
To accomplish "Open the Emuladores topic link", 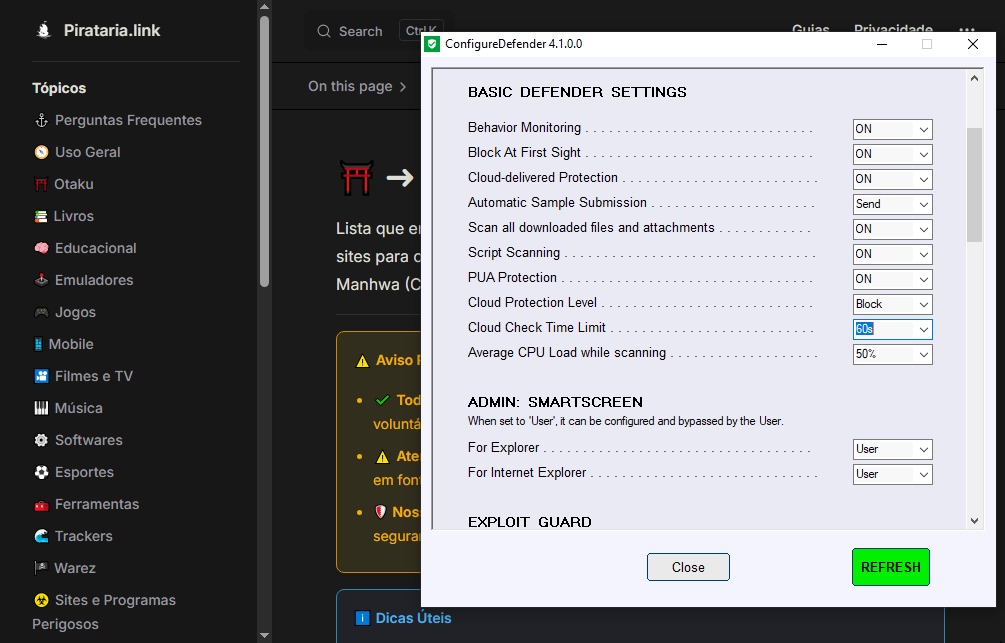I will pos(94,281).
